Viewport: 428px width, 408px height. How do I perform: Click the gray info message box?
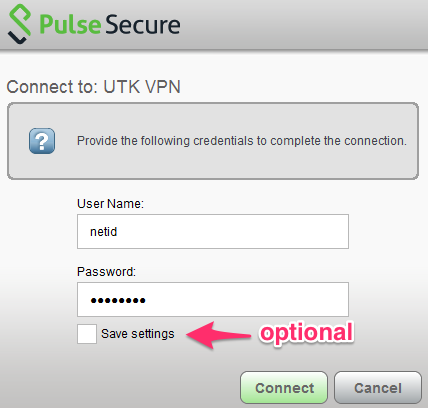tap(213, 141)
